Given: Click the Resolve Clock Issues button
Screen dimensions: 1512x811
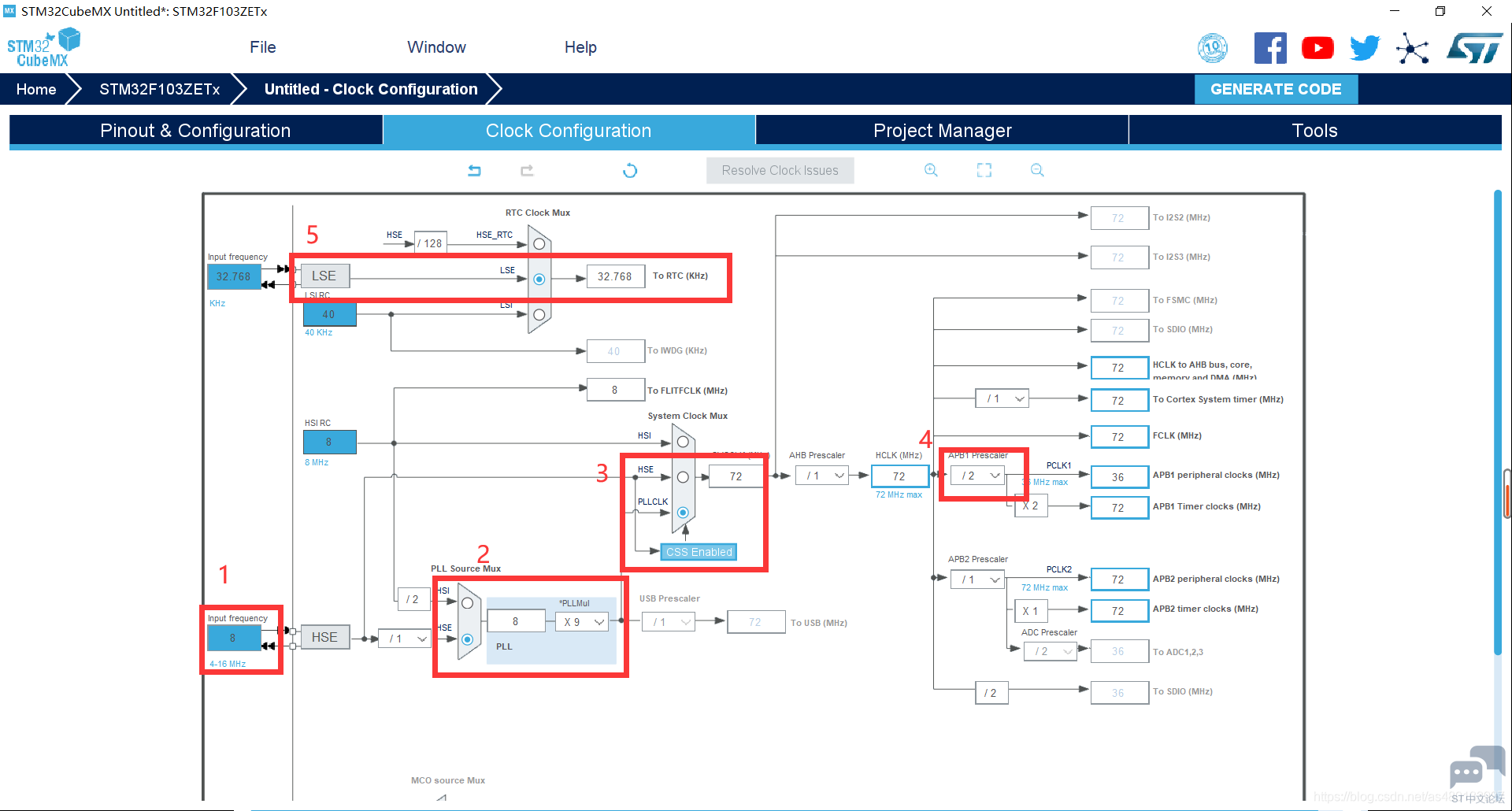Looking at the screenshot, I should [x=780, y=170].
